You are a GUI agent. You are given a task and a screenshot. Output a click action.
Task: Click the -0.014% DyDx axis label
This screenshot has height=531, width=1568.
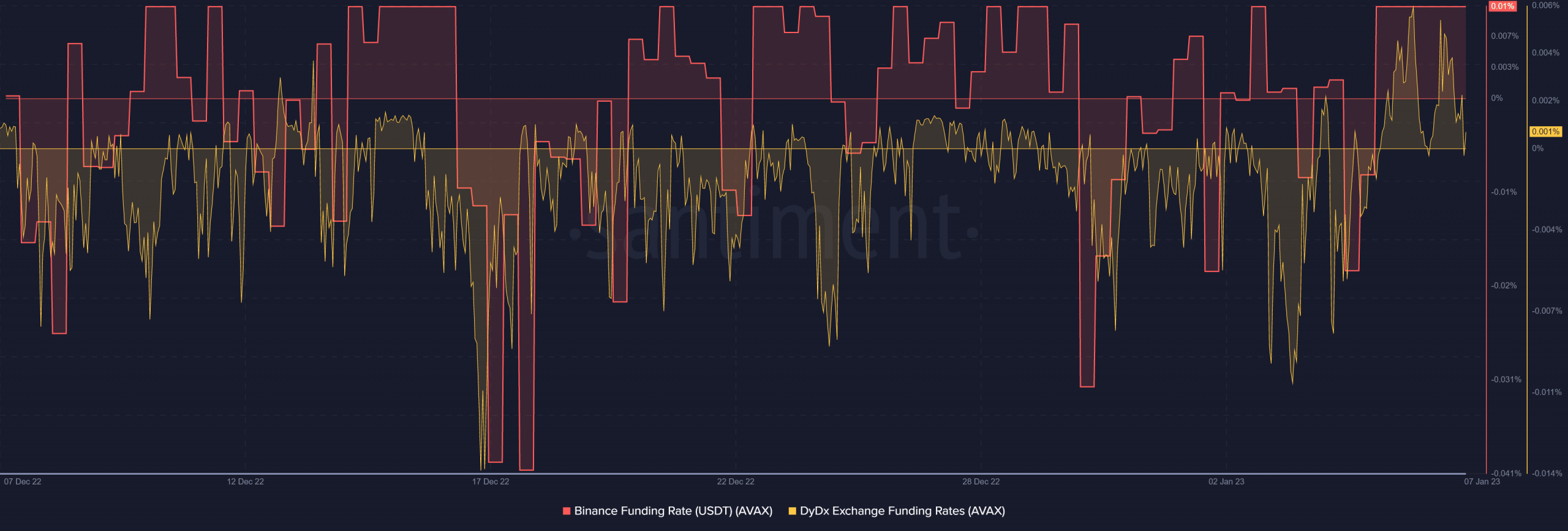[1547, 473]
